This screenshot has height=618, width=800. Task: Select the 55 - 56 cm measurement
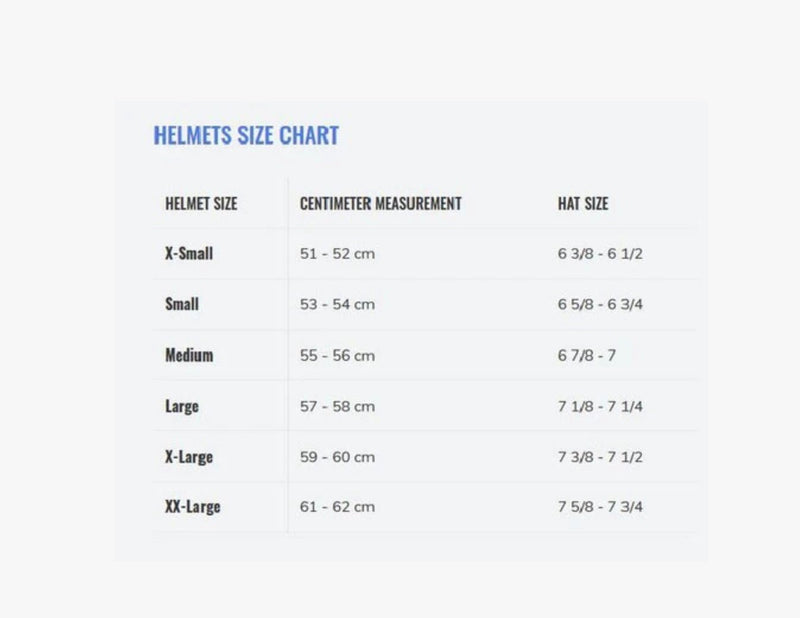click(x=337, y=355)
